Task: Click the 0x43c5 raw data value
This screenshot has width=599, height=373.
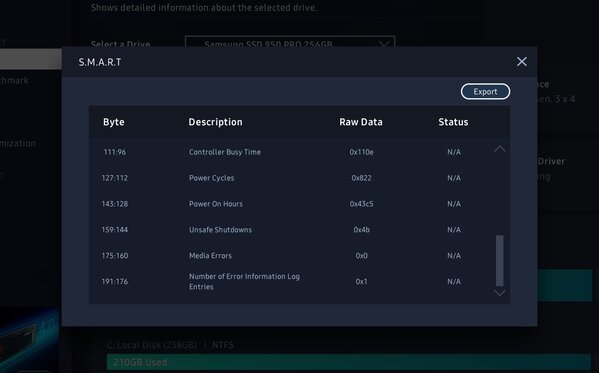Action: (x=361, y=204)
